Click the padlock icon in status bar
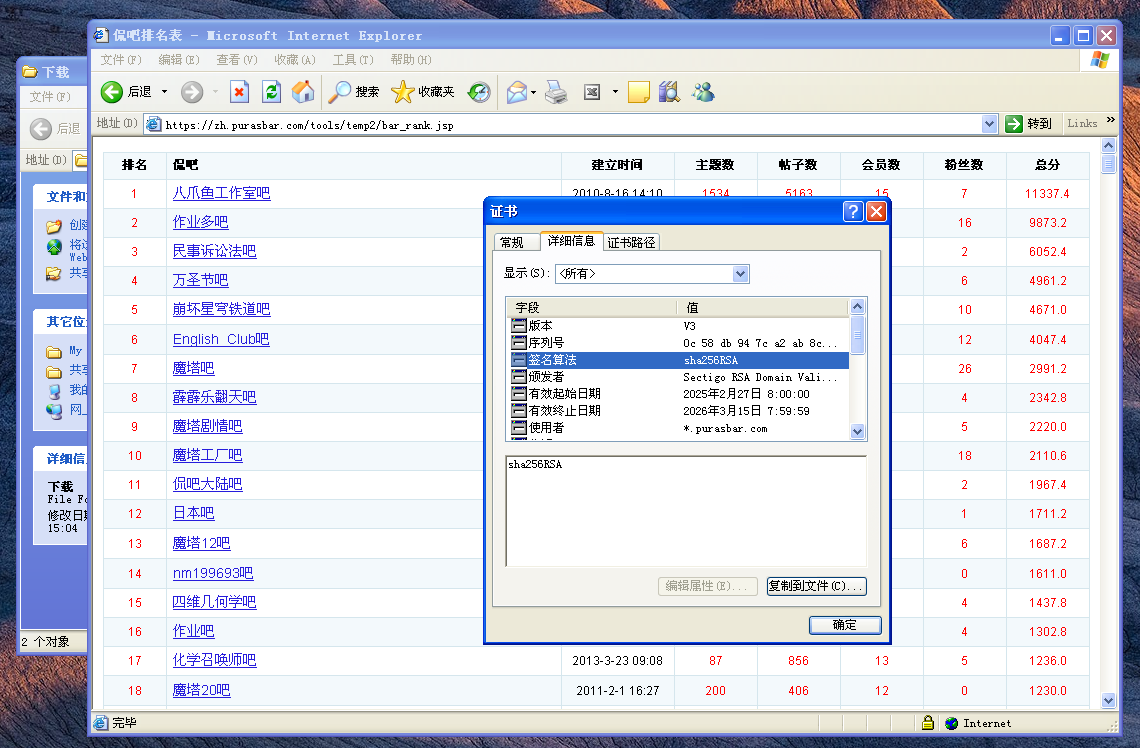 pyautogui.click(x=927, y=723)
